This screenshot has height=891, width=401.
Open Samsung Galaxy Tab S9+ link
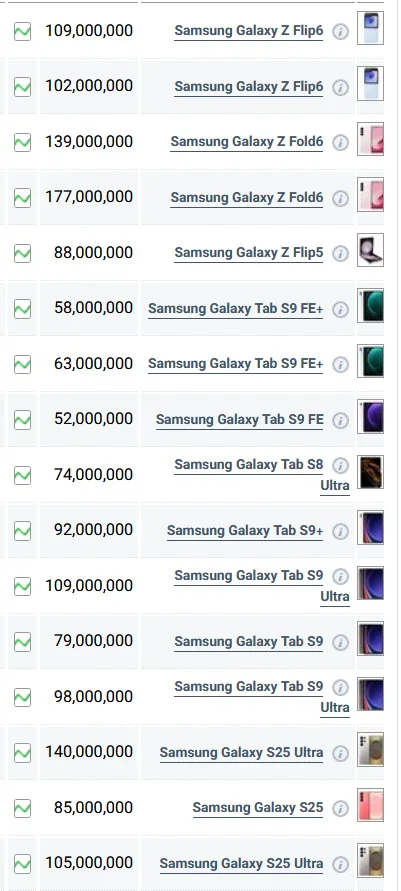click(245, 531)
